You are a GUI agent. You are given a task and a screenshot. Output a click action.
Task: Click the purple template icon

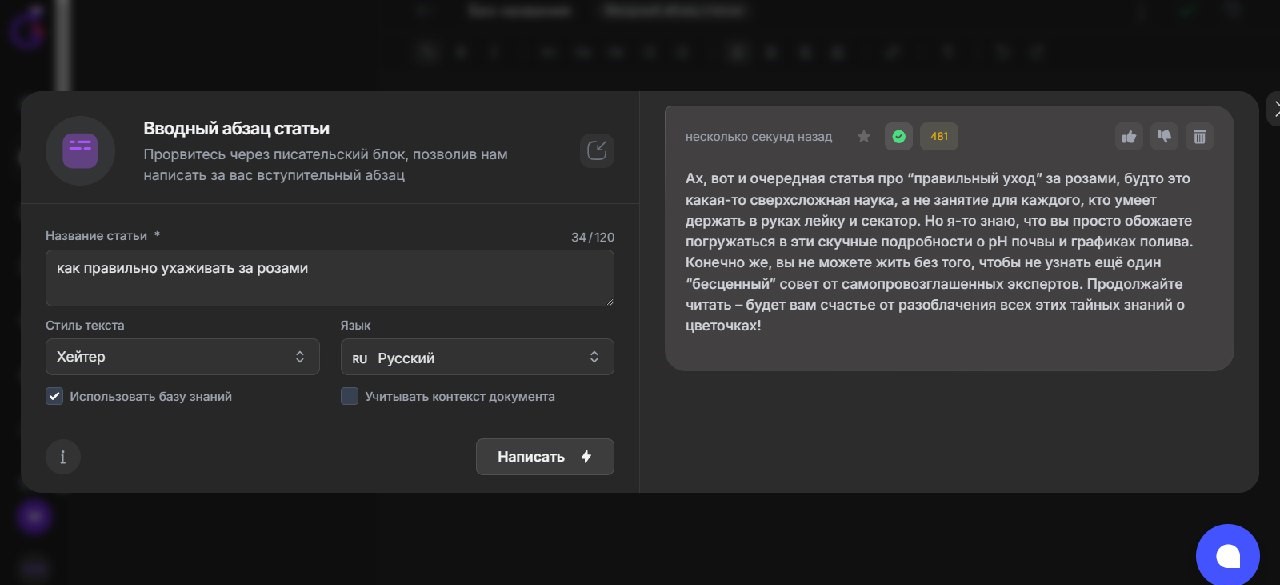tap(80, 151)
